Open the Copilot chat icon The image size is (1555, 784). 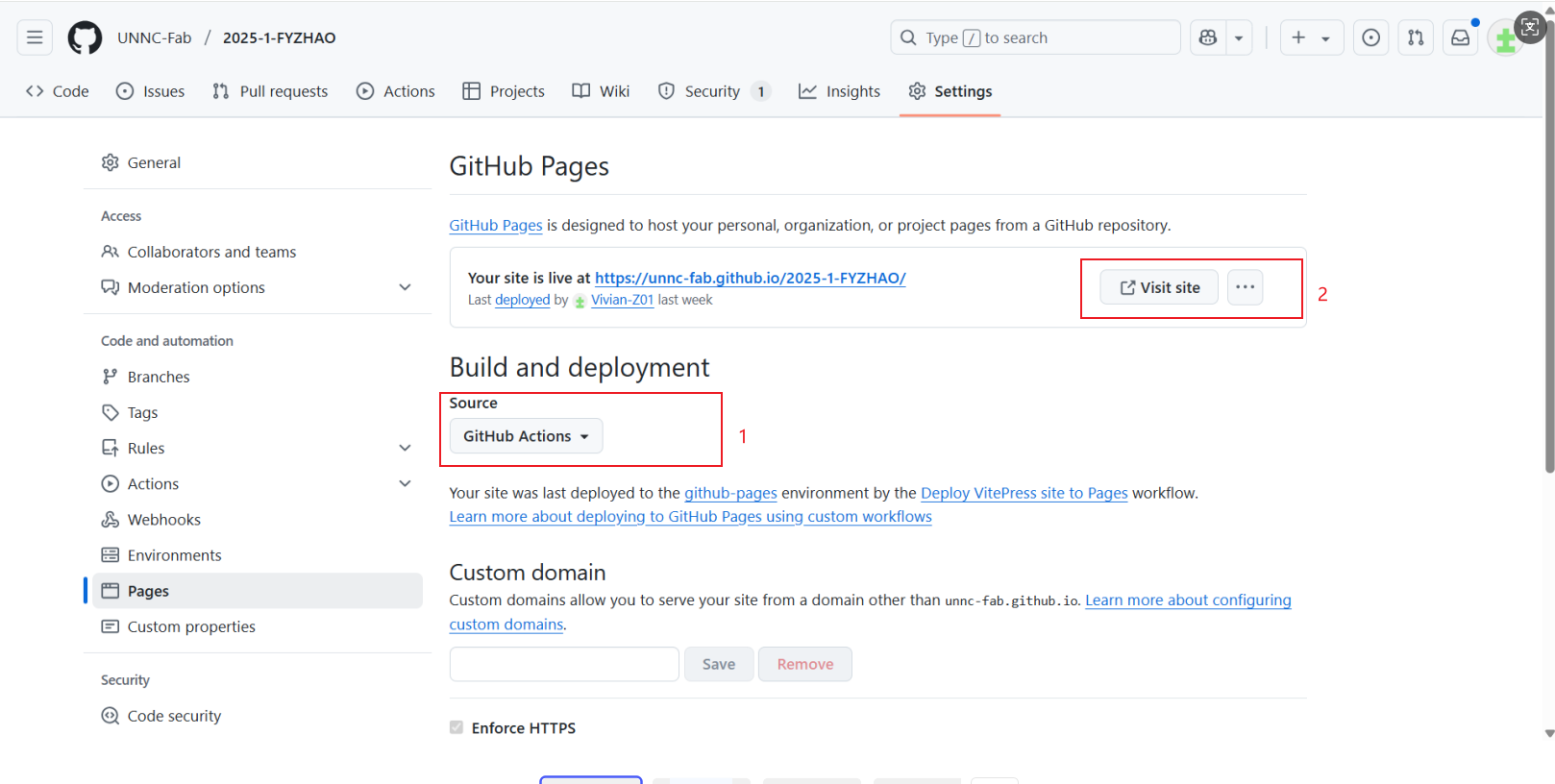1208,37
